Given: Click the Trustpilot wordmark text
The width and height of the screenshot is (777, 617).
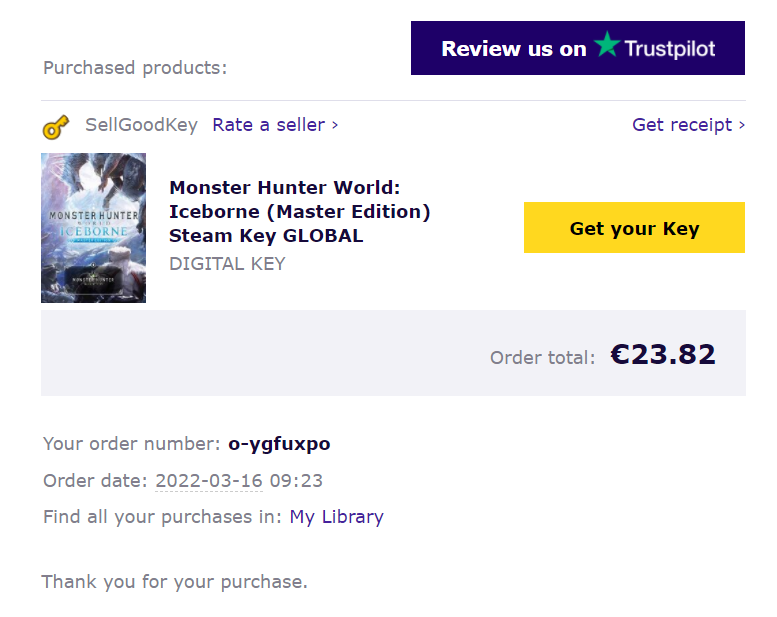Looking at the screenshot, I should coord(670,48).
